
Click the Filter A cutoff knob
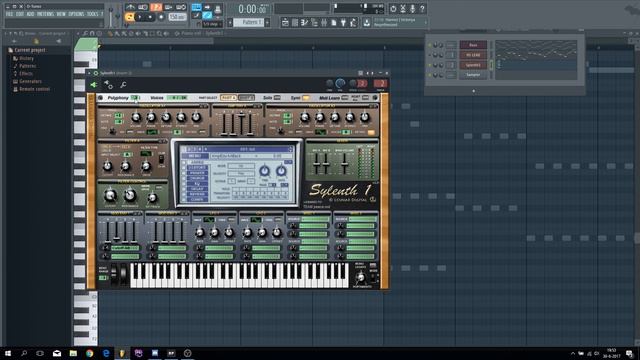(x=108, y=166)
